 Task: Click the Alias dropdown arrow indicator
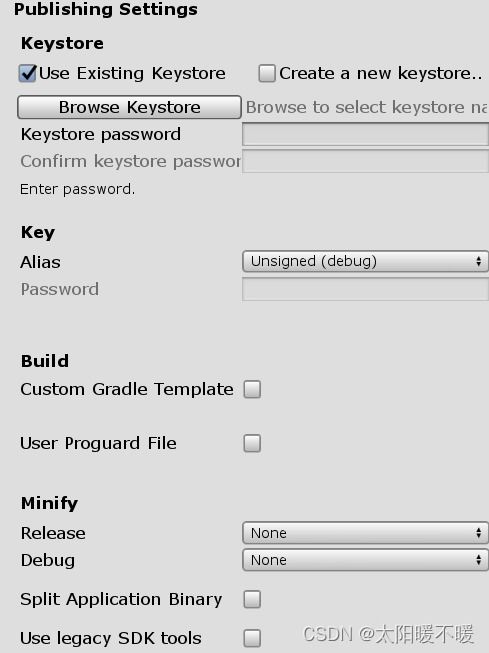[479, 261]
